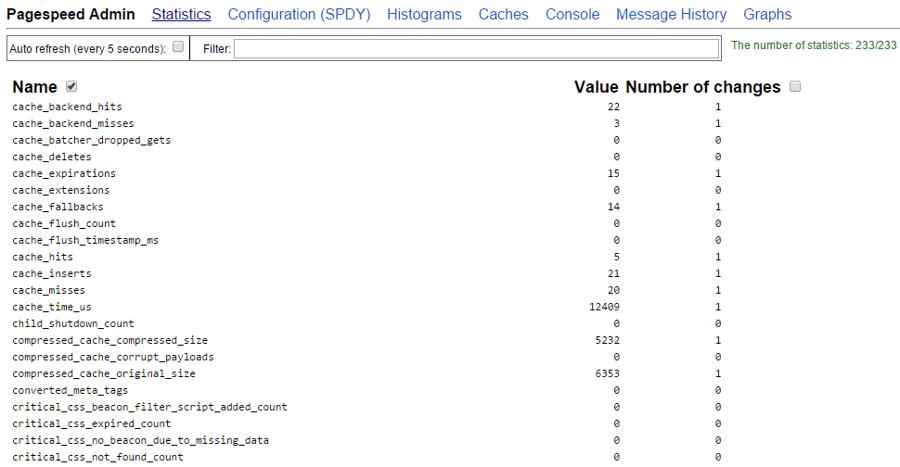Viewport: 900px width, 467px height.
Task: Click the value 15 for cache_expirations
Action: tap(614, 173)
